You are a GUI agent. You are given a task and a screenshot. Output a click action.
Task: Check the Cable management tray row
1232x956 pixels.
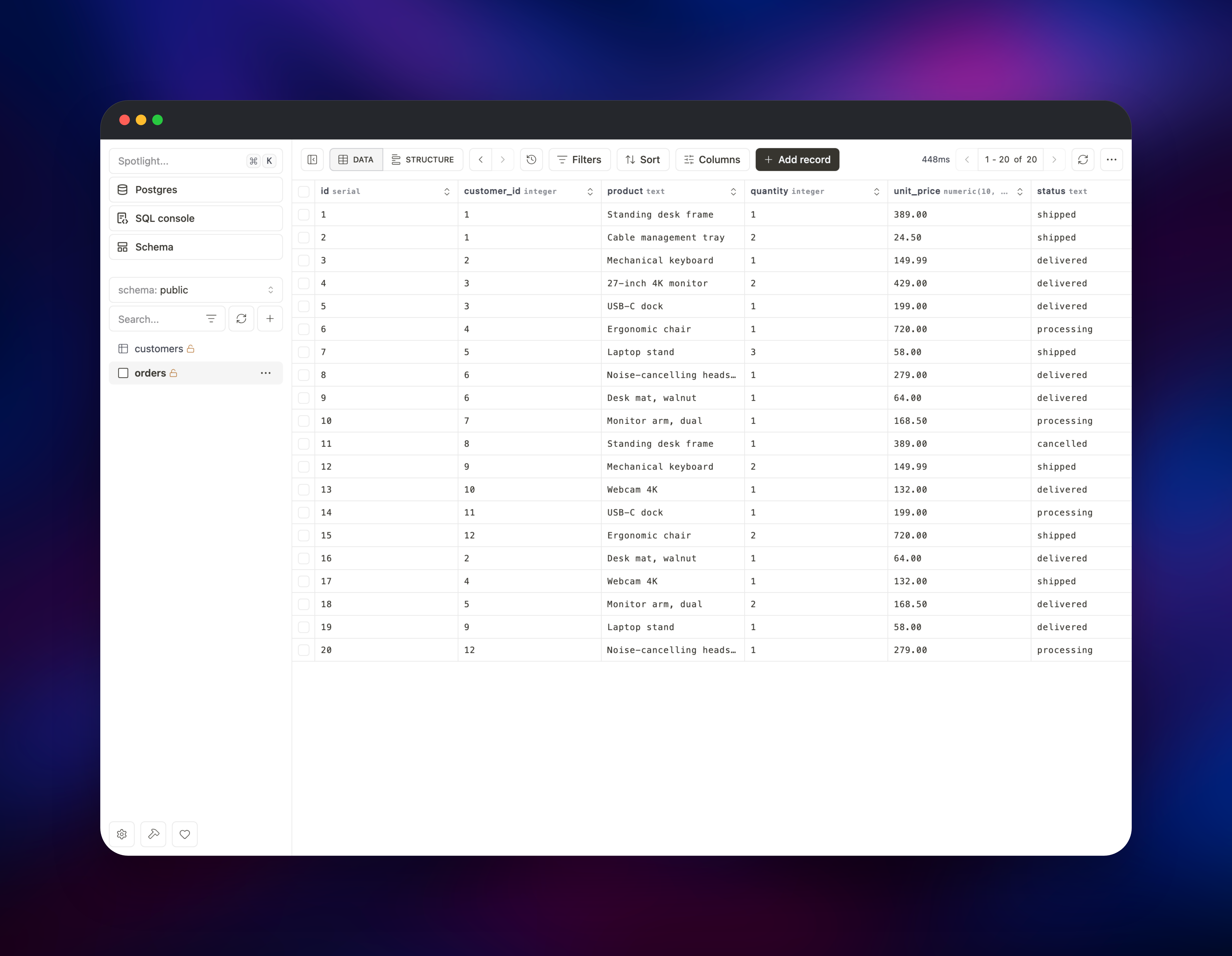tap(304, 237)
